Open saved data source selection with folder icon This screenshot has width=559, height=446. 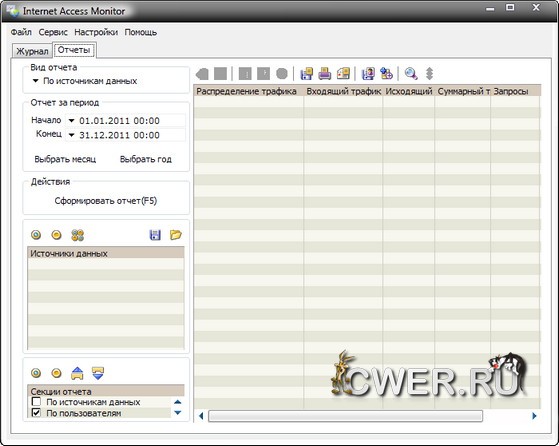pyautogui.click(x=176, y=235)
